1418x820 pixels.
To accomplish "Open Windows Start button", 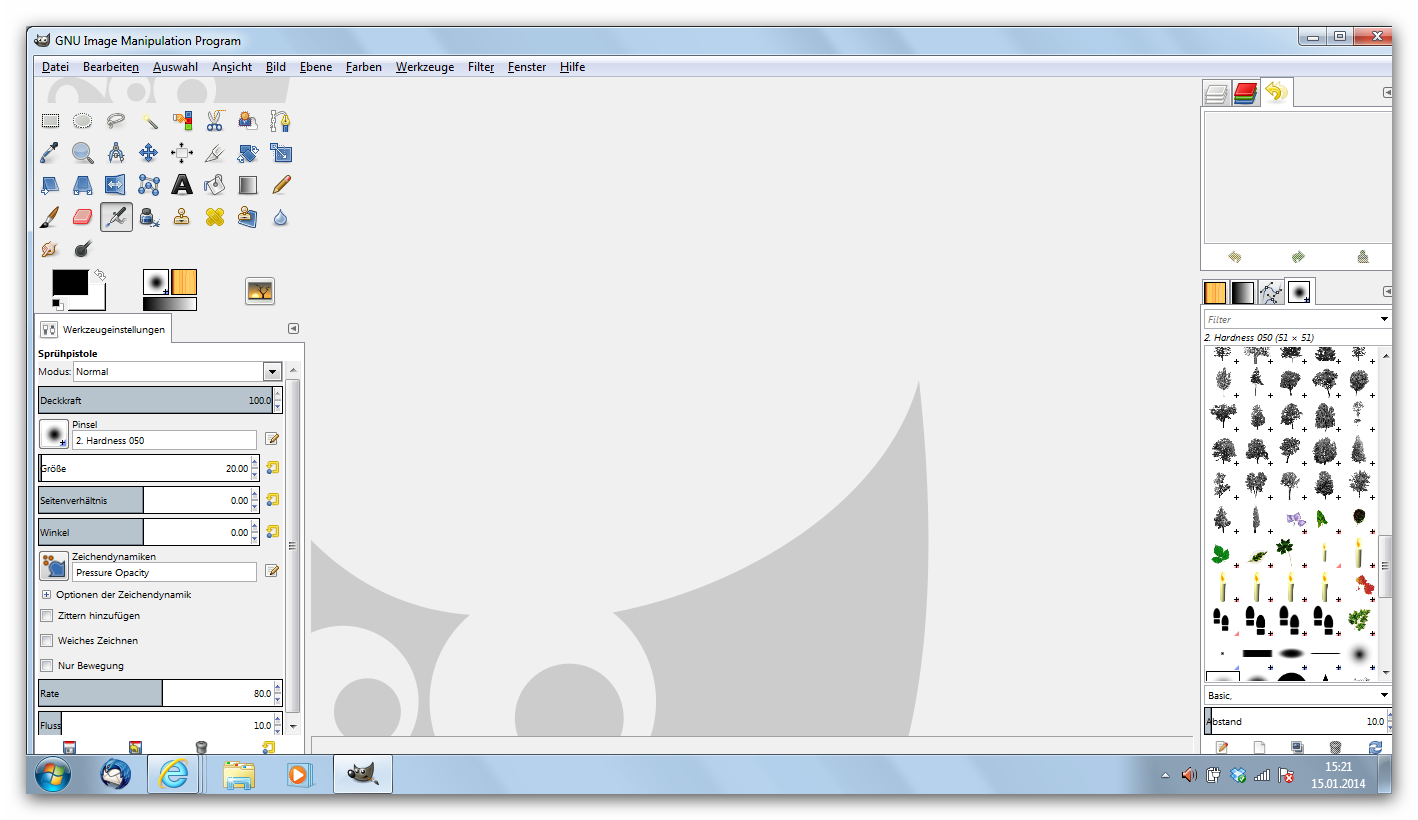I will (54, 775).
